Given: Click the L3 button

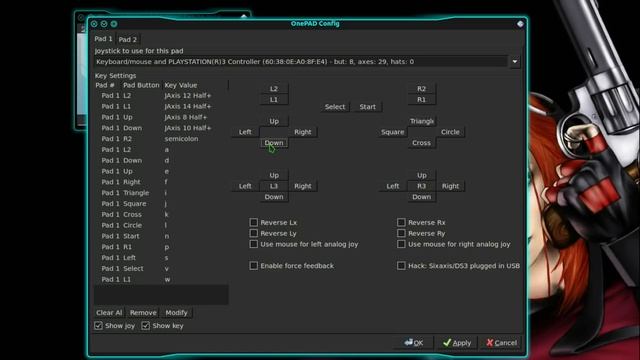Looking at the screenshot, I should (x=274, y=186).
